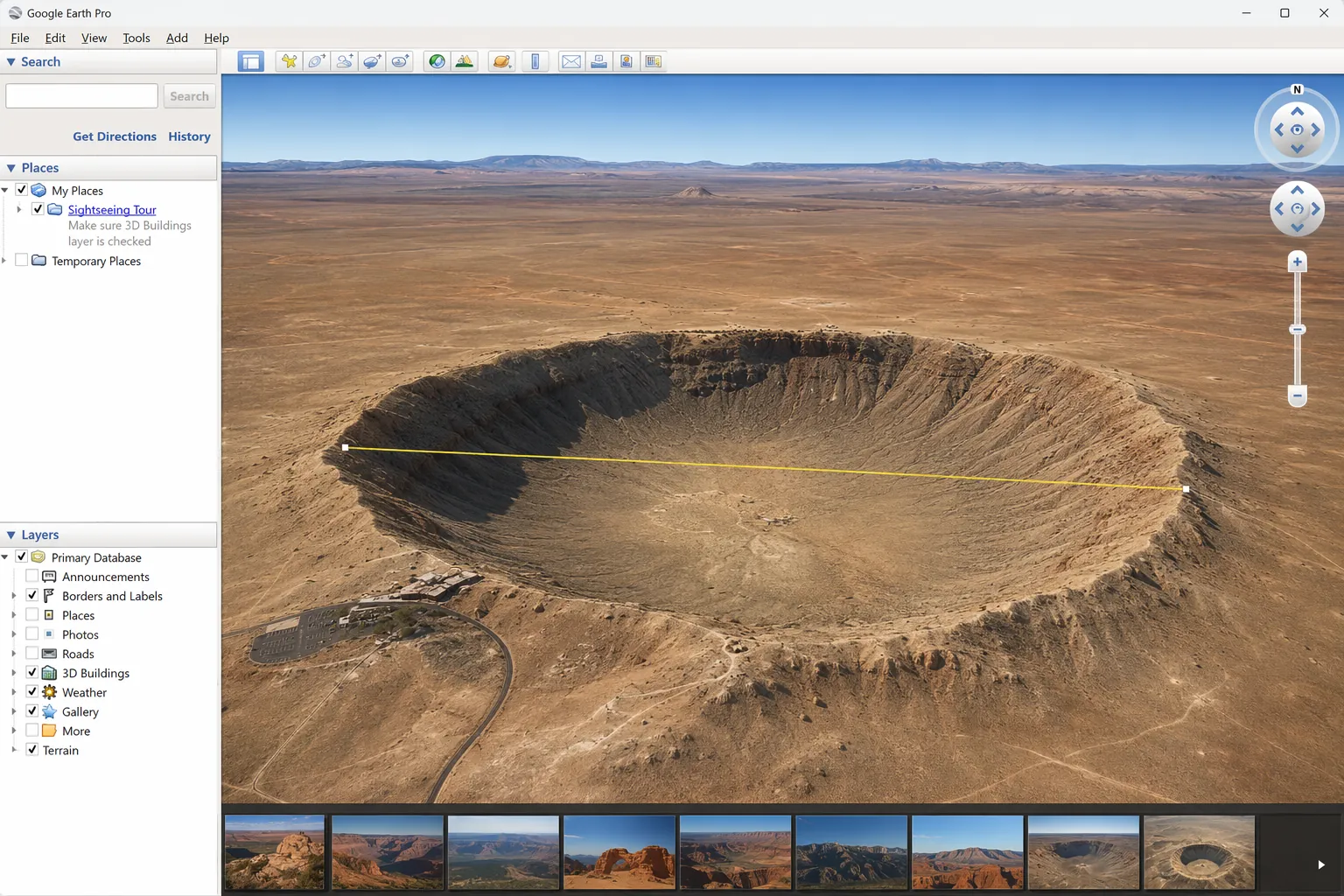
Task: Click in the search input field
Action: [81, 96]
